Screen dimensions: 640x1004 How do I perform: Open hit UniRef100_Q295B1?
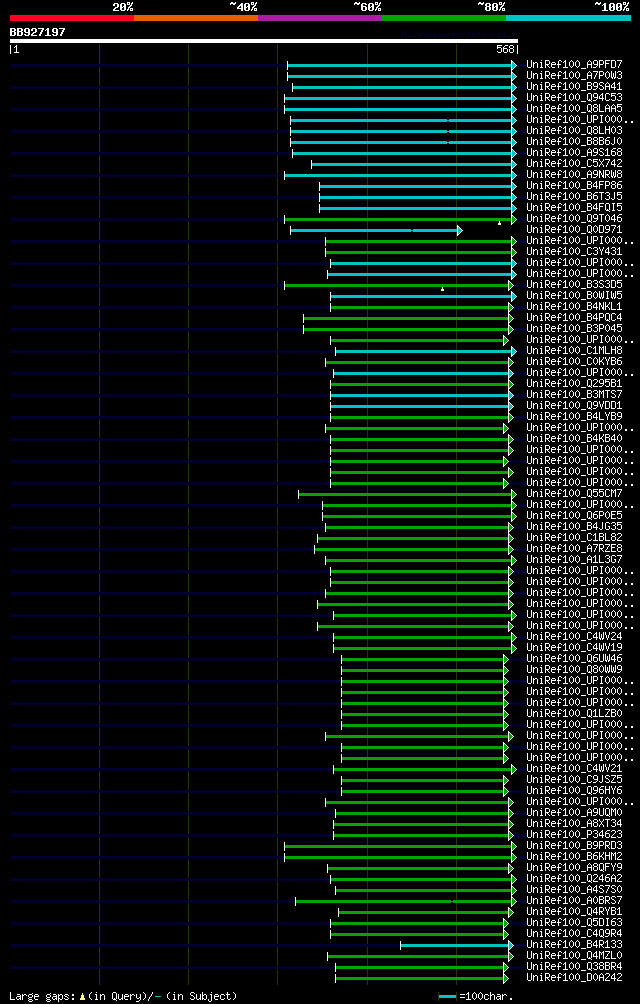(x=574, y=384)
